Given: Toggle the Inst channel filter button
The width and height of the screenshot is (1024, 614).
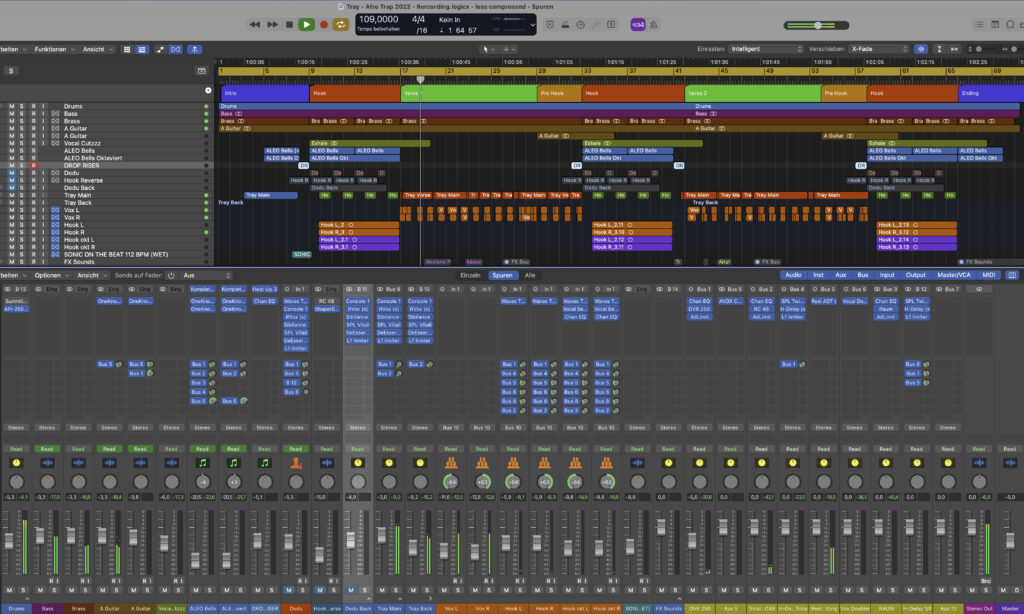Looking at the screenshot, I should click(x=818, y=275).
